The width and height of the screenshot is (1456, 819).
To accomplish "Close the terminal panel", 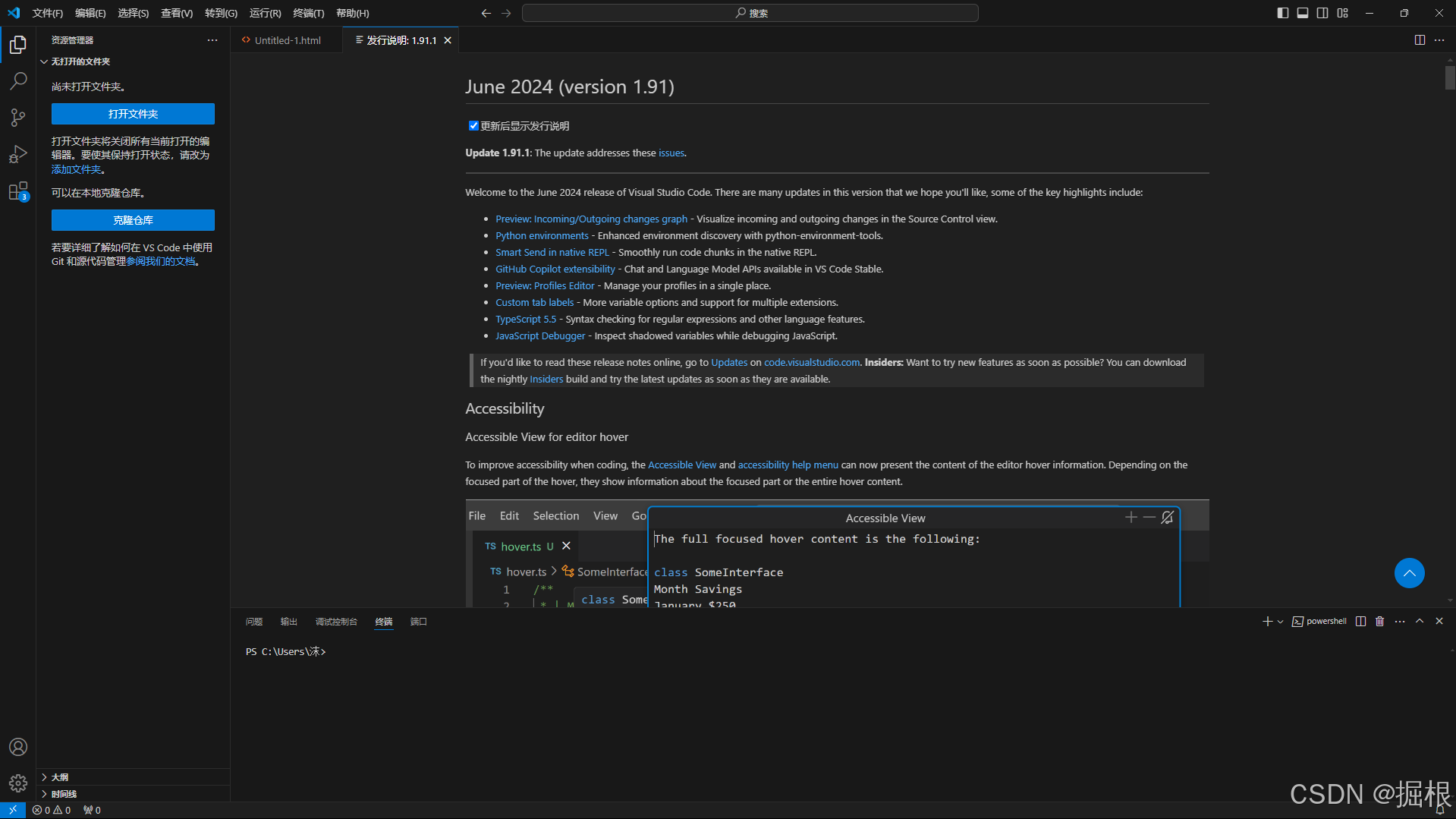I will 1439,622.
